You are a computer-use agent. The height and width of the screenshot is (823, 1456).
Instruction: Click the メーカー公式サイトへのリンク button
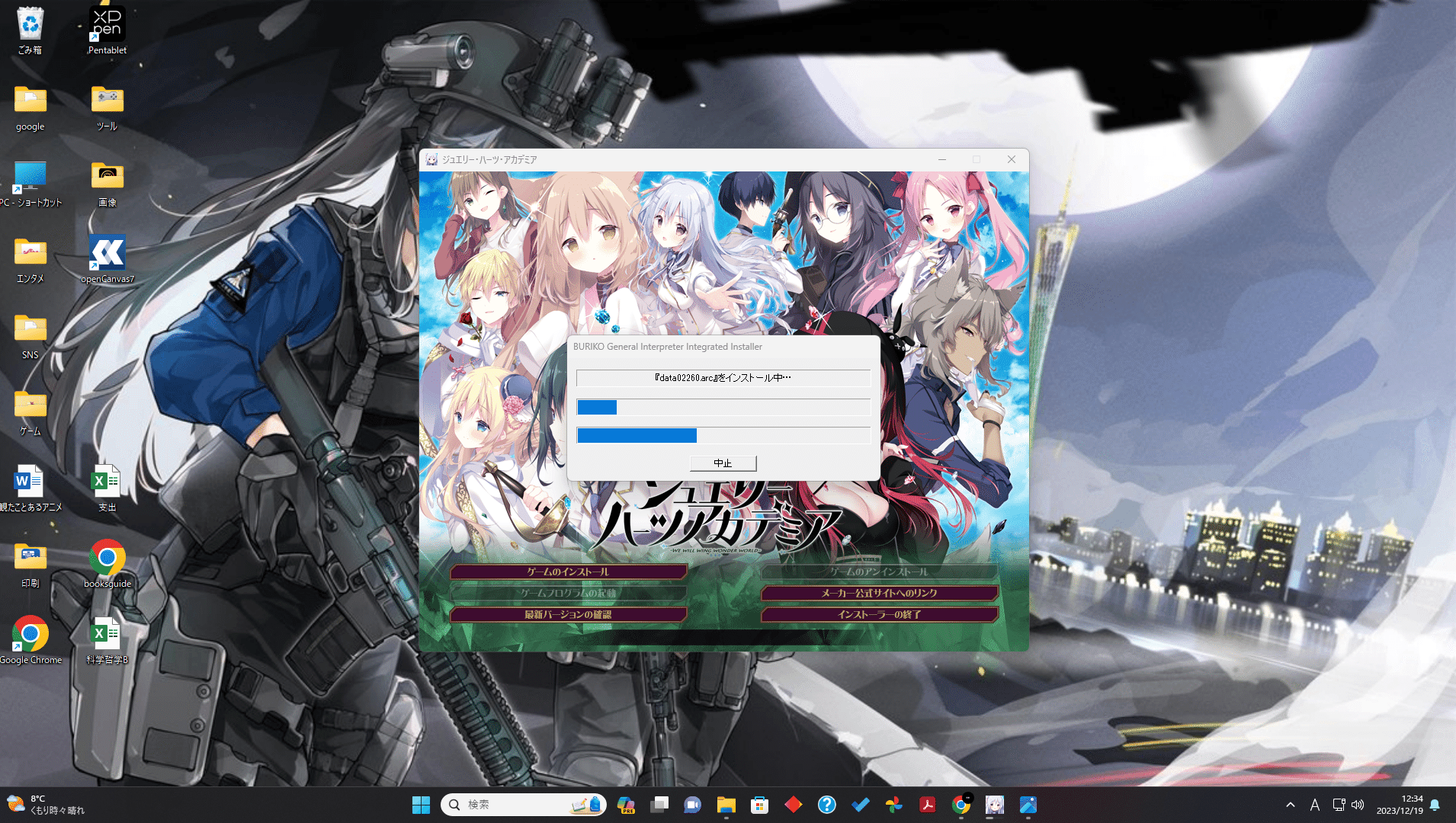[x=879, y=593]
